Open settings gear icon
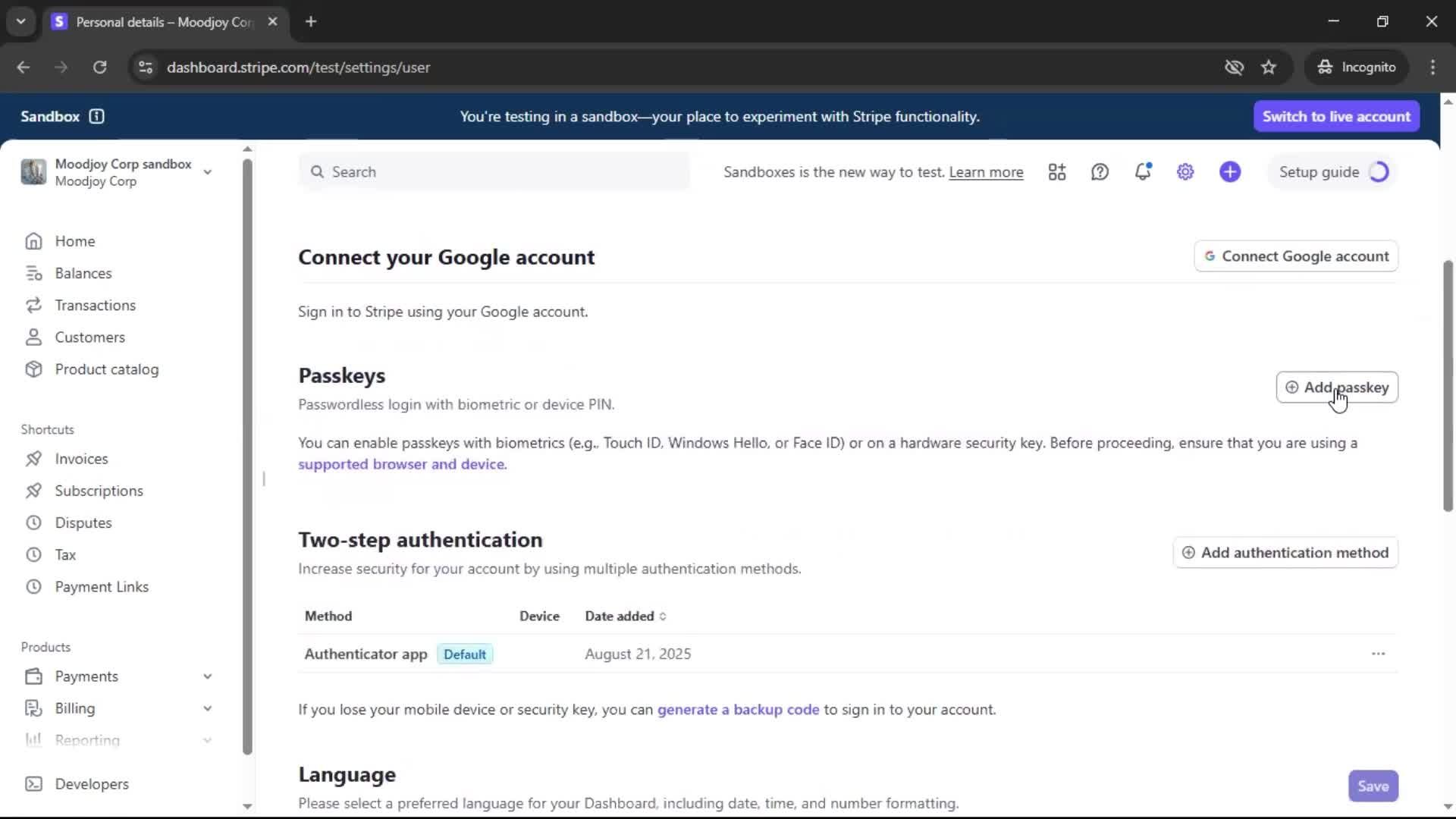The height and width of the screenshot is (819, 1456). pyautogui.click(x=1185, y=172)
